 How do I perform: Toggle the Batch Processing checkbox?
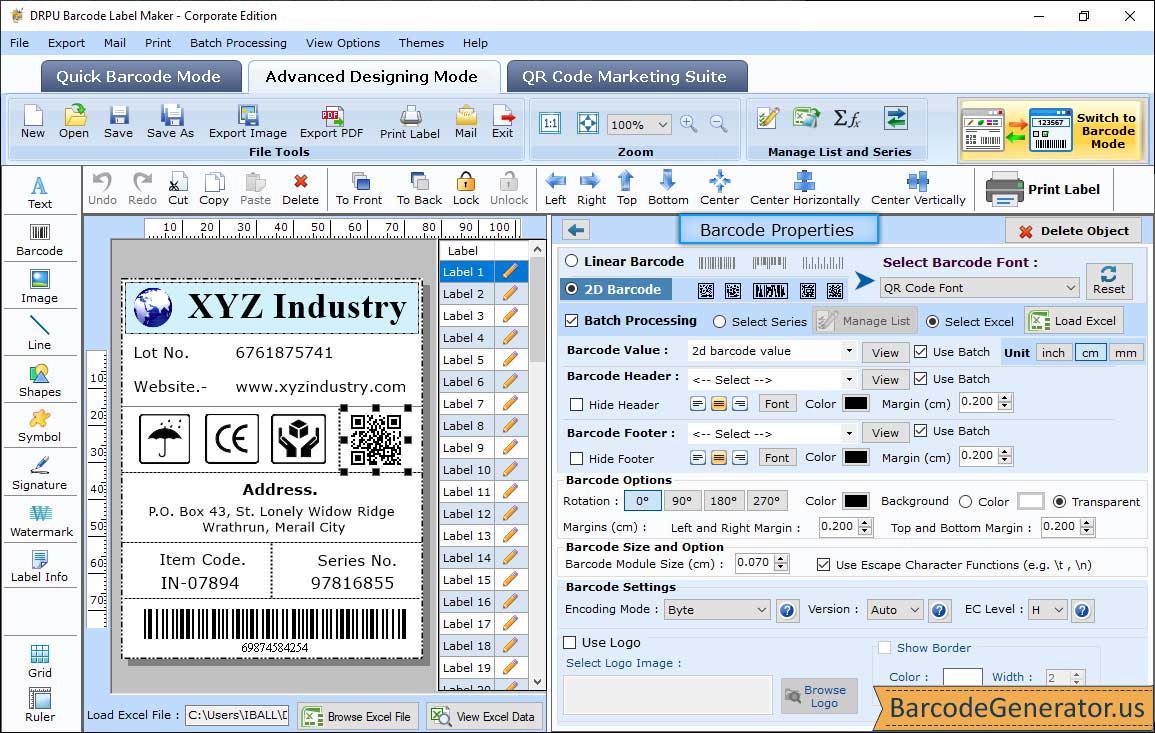572,320
